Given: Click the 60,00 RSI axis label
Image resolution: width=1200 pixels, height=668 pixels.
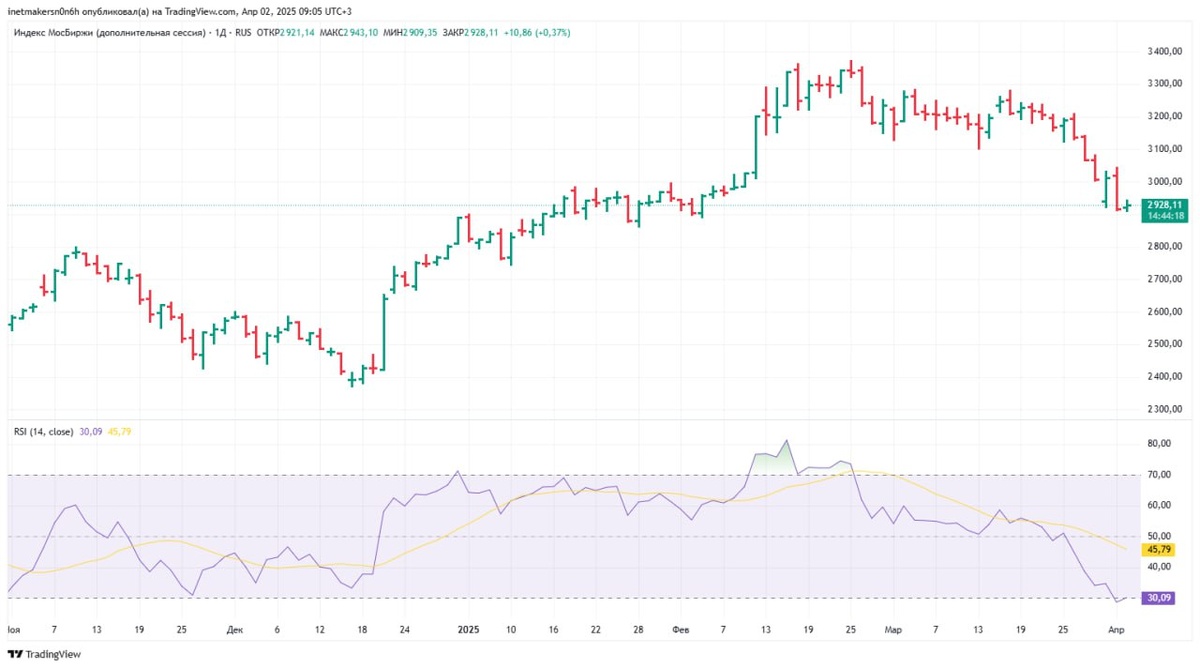Looking at the screenshot, I should [1159, 506].
